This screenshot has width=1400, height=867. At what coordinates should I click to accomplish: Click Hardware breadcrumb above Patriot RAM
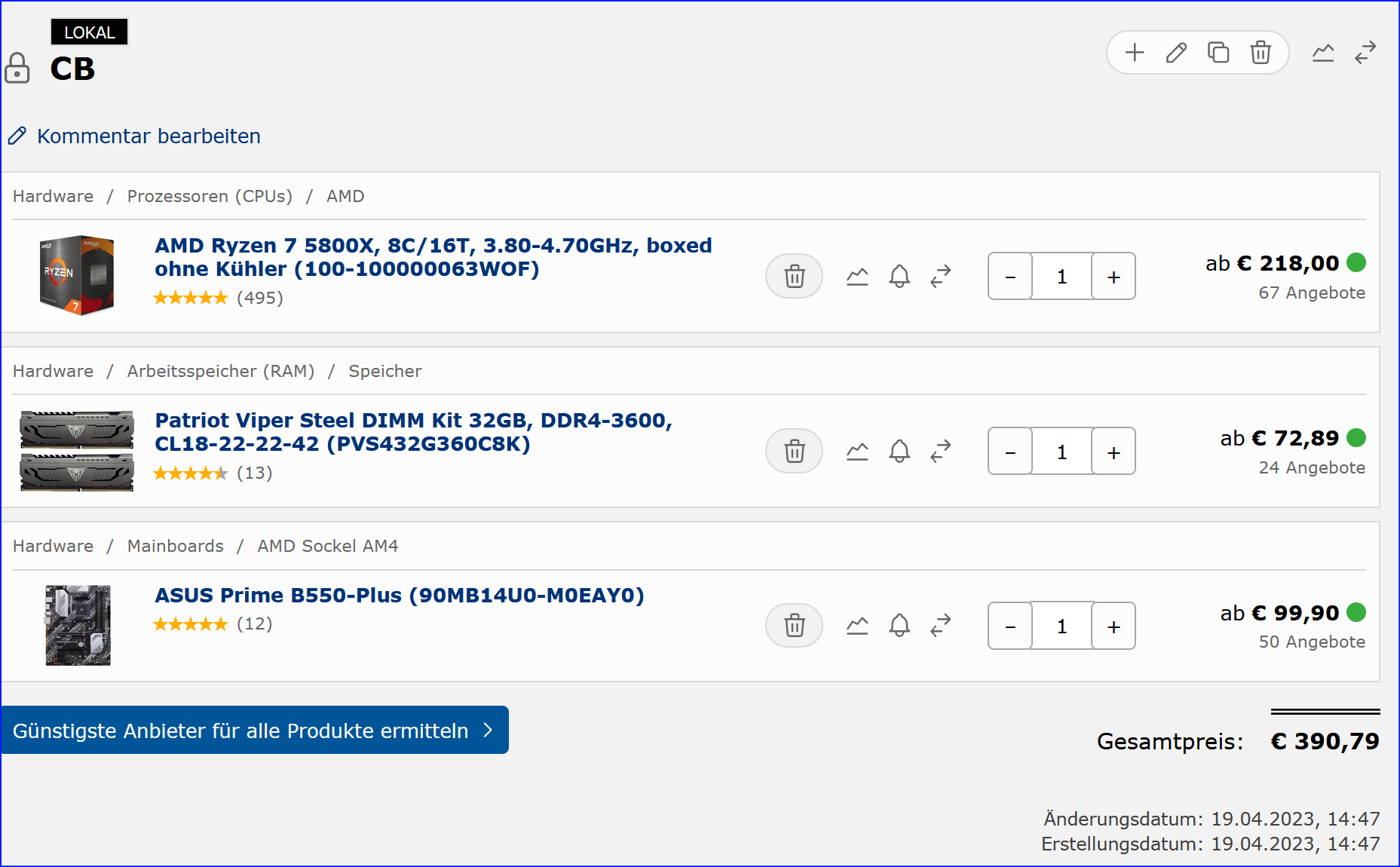pos(53,371)
